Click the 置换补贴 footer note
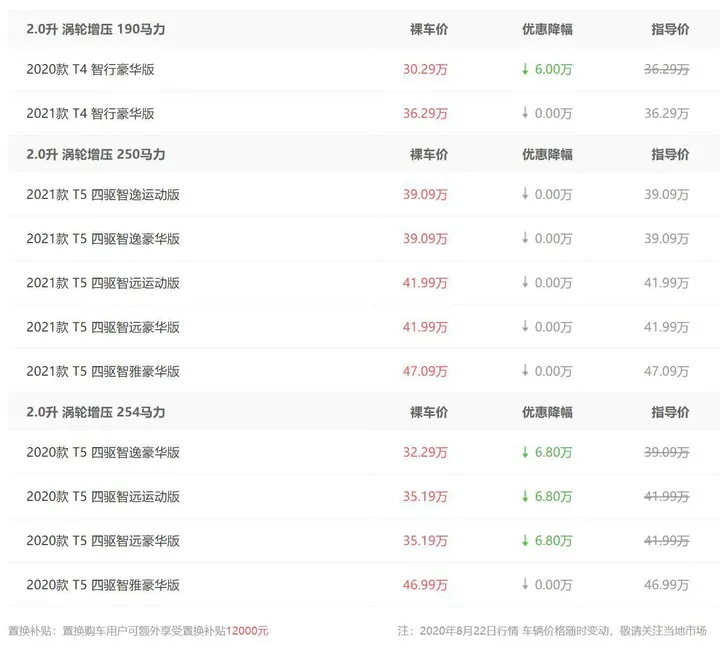Screen dimensions: 720x655 click(138, 631)
